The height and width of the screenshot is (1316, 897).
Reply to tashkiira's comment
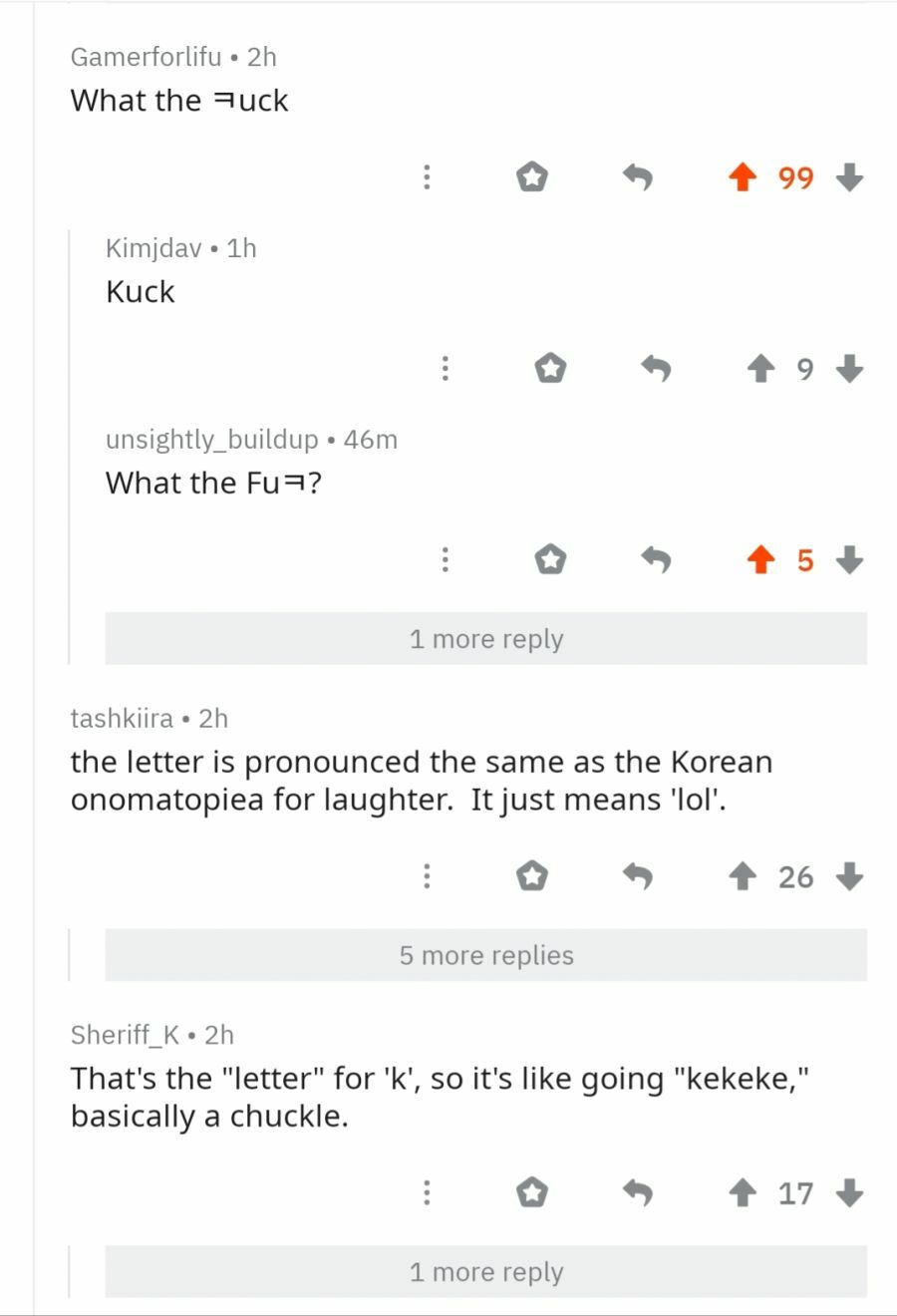[x=638, y=877]
